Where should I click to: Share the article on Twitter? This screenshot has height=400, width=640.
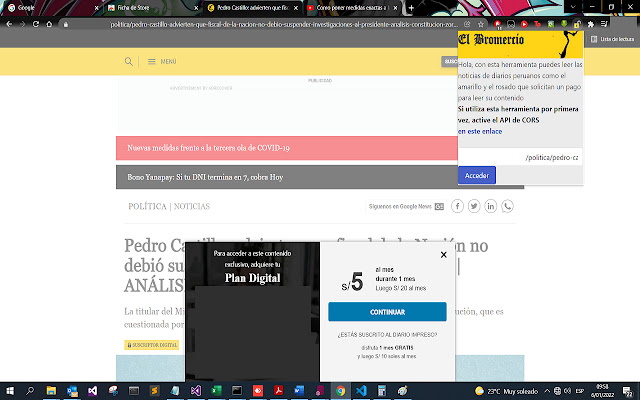[474, 206]
